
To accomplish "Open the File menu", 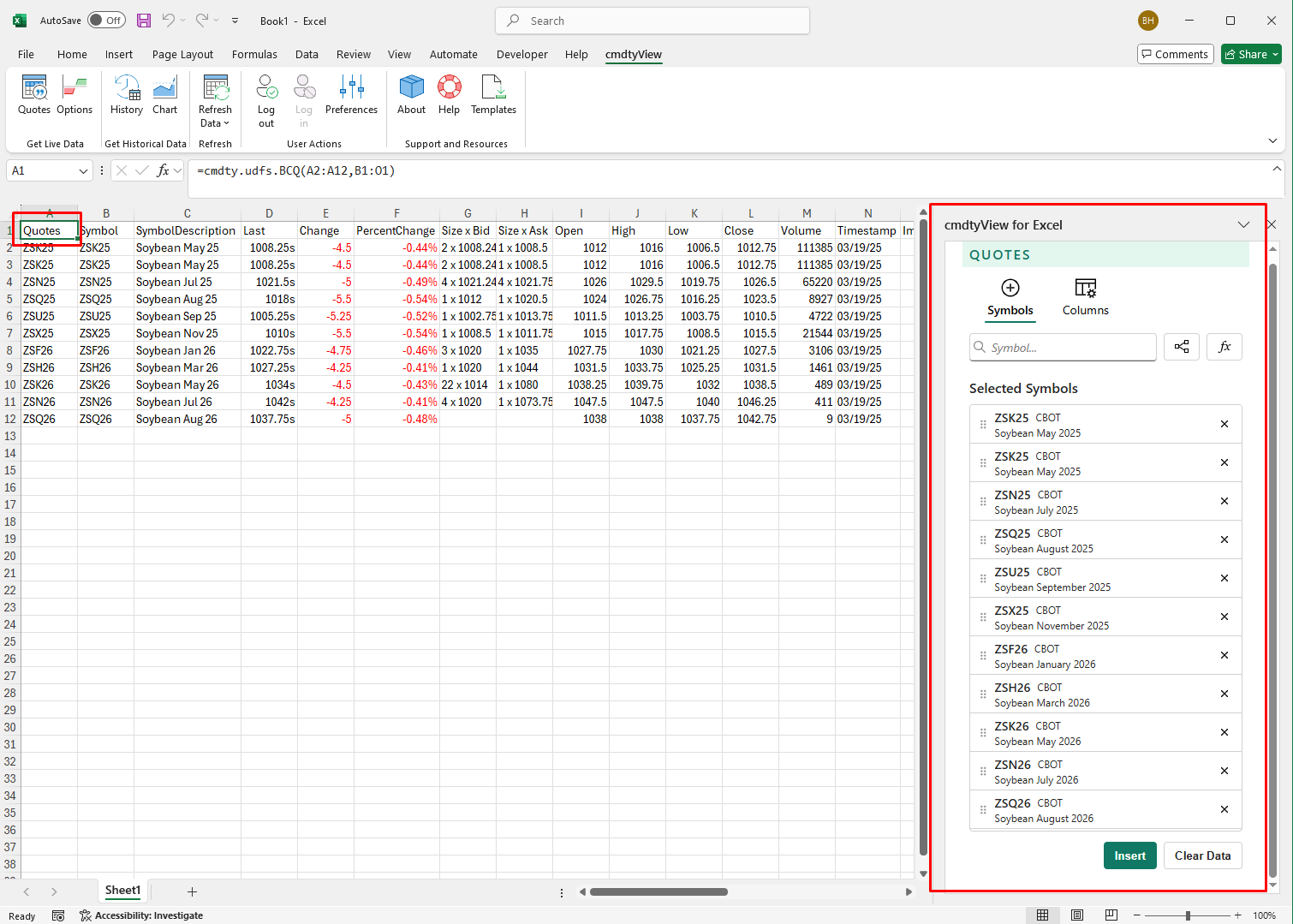I will tap(26, 54).
